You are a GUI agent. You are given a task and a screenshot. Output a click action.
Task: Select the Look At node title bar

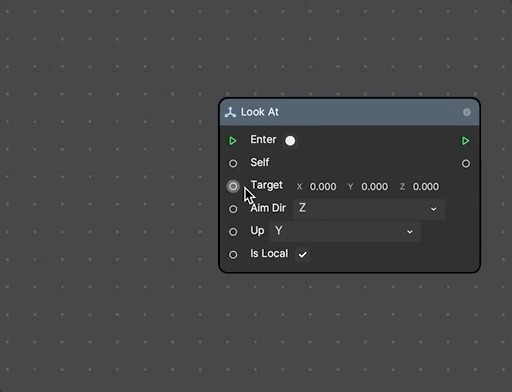click(349, 112)
